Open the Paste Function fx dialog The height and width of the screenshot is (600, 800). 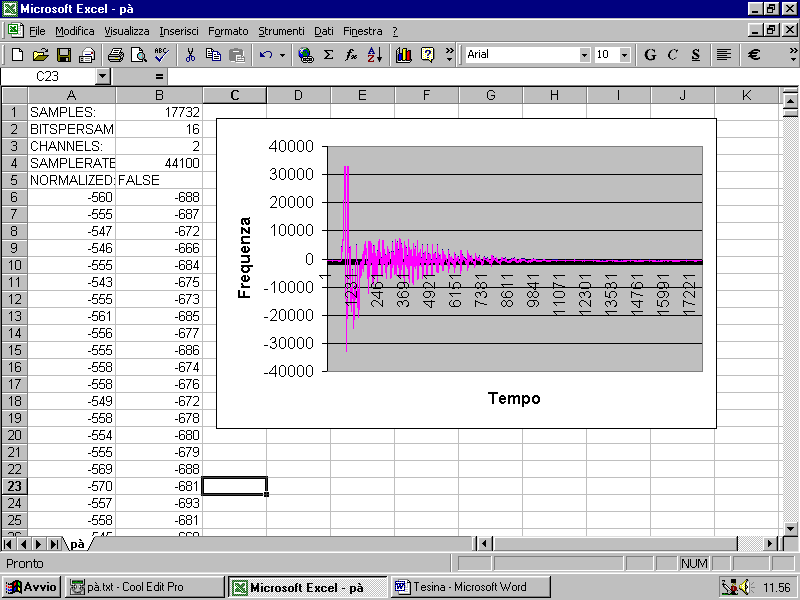351,55
